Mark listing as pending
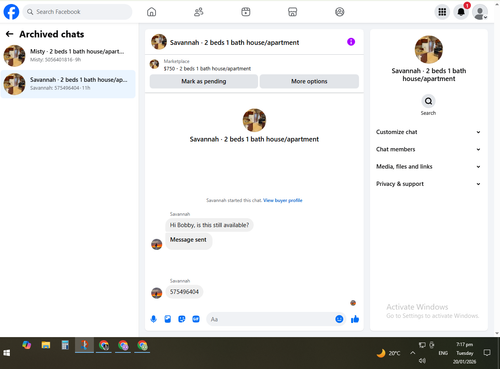 click(x=204, y=81)
